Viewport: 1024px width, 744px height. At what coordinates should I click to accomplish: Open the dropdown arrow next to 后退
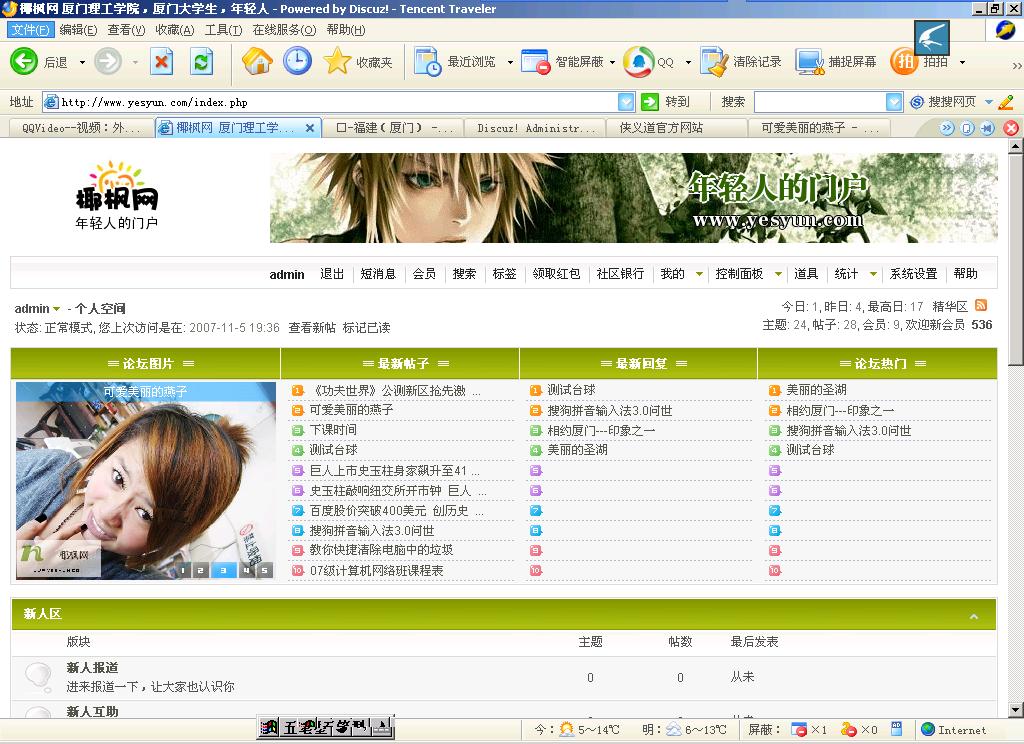pyautogui.click(x=82, y=63)
